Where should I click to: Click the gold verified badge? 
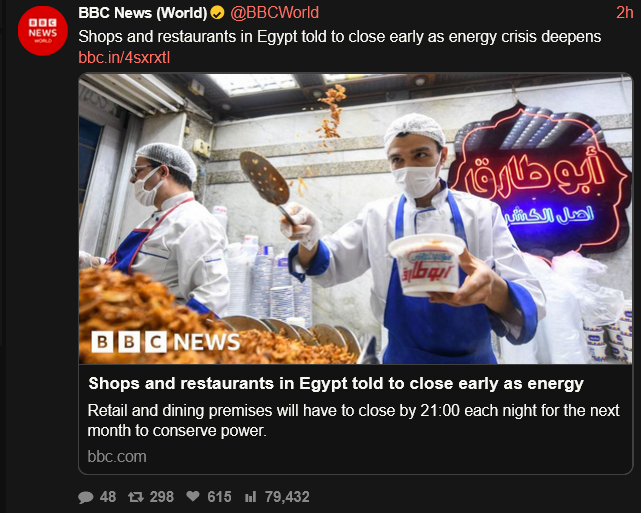[217, 13]
